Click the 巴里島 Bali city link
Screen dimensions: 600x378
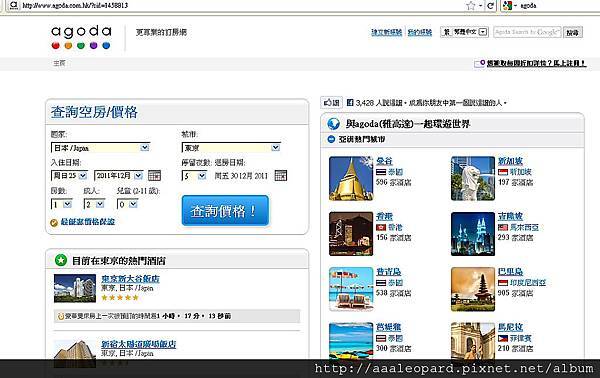coord(510,272)
